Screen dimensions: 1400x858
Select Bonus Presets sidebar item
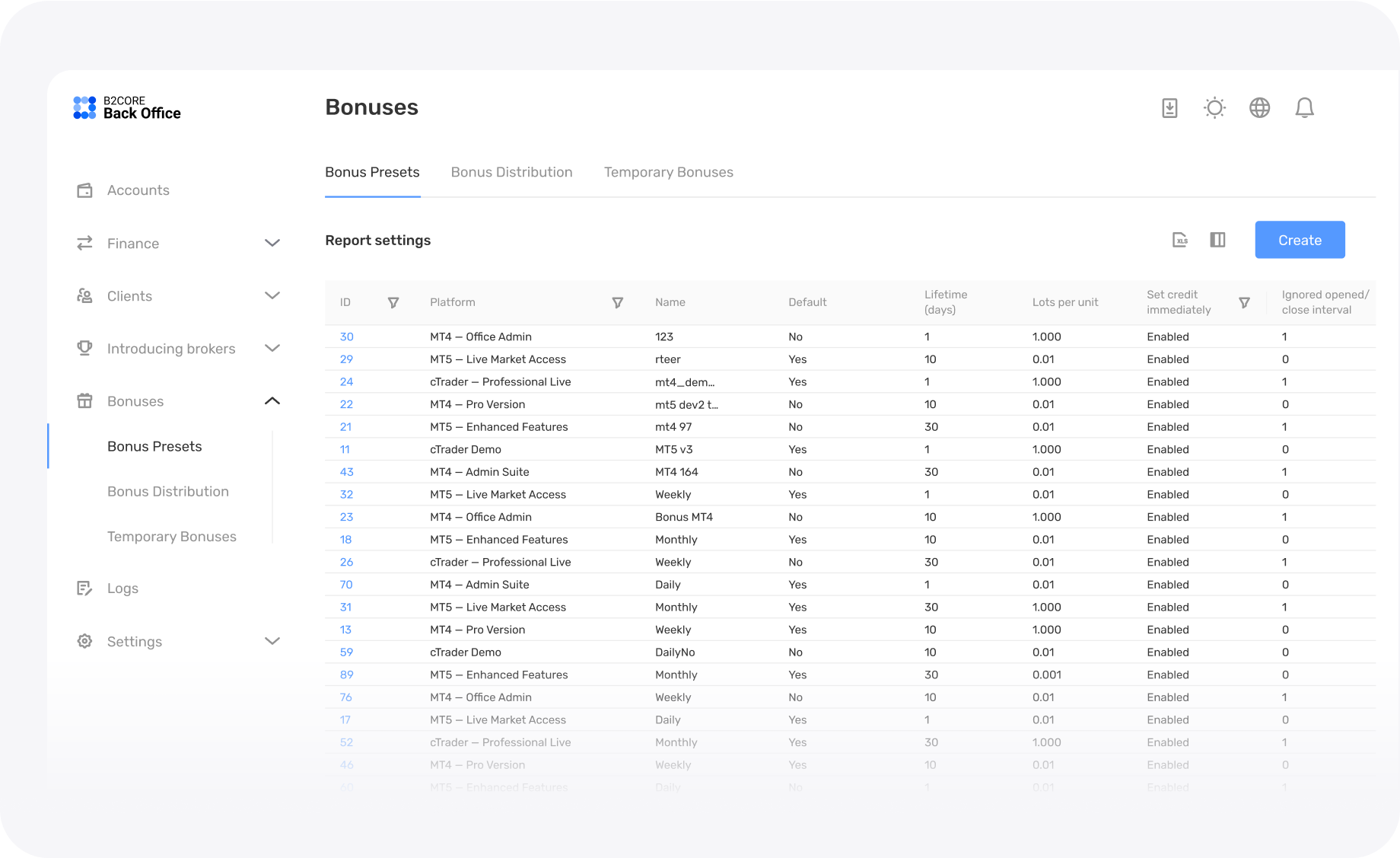pyautogui.click(x=154, y=446)
